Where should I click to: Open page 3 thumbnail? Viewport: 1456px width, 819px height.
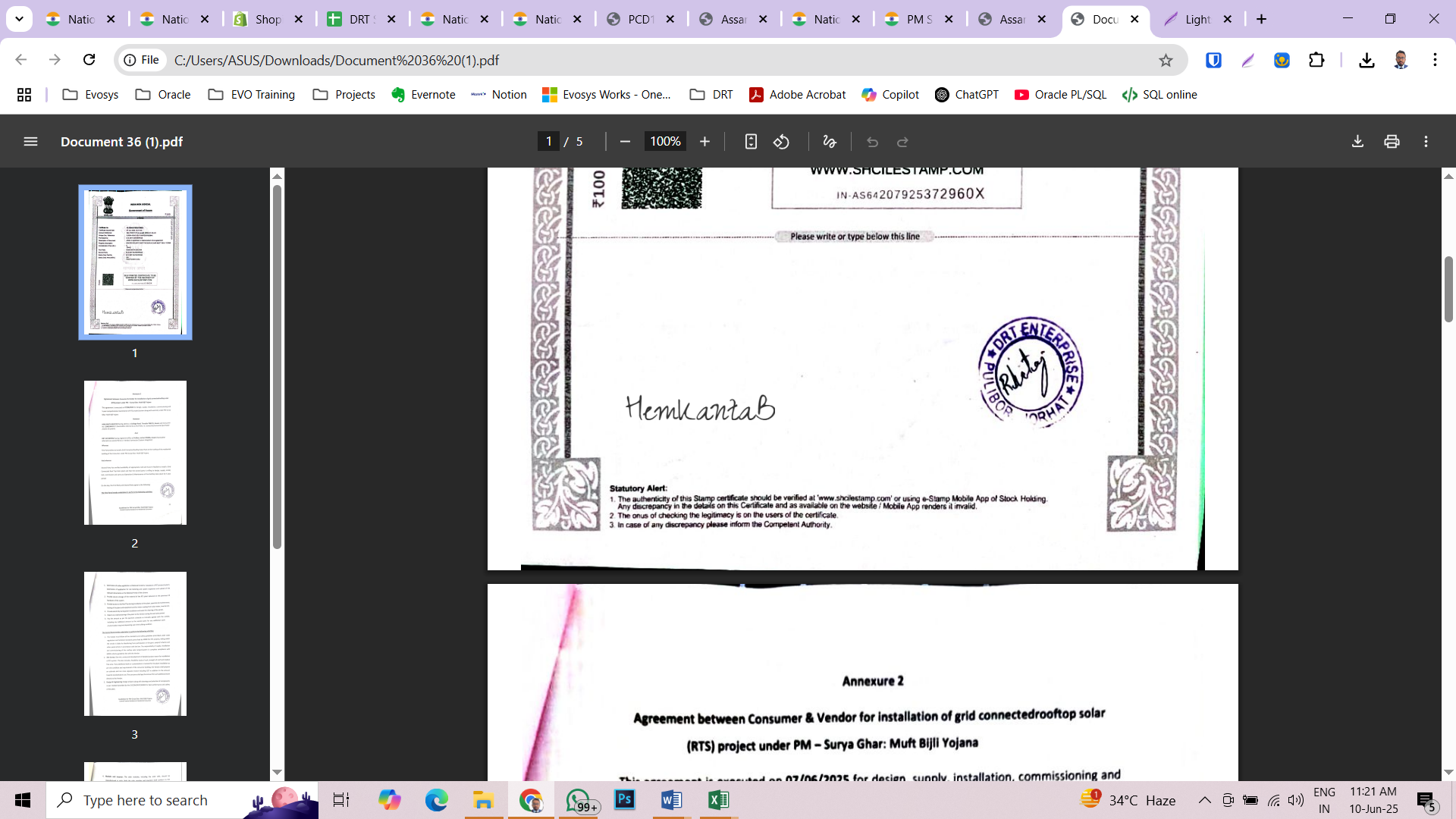click(x=135, y=644)
